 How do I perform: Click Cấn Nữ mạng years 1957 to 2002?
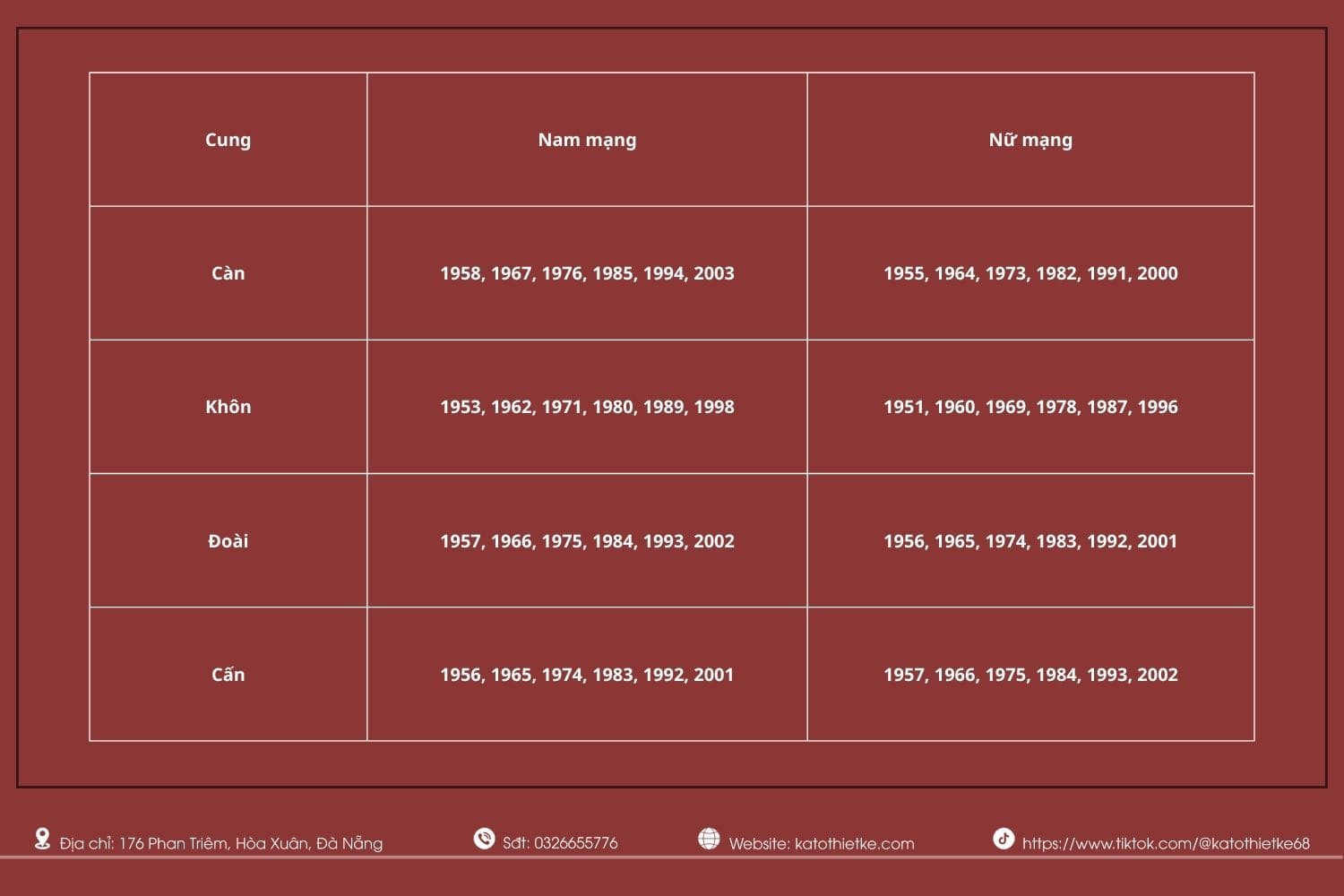point(1030,675)
